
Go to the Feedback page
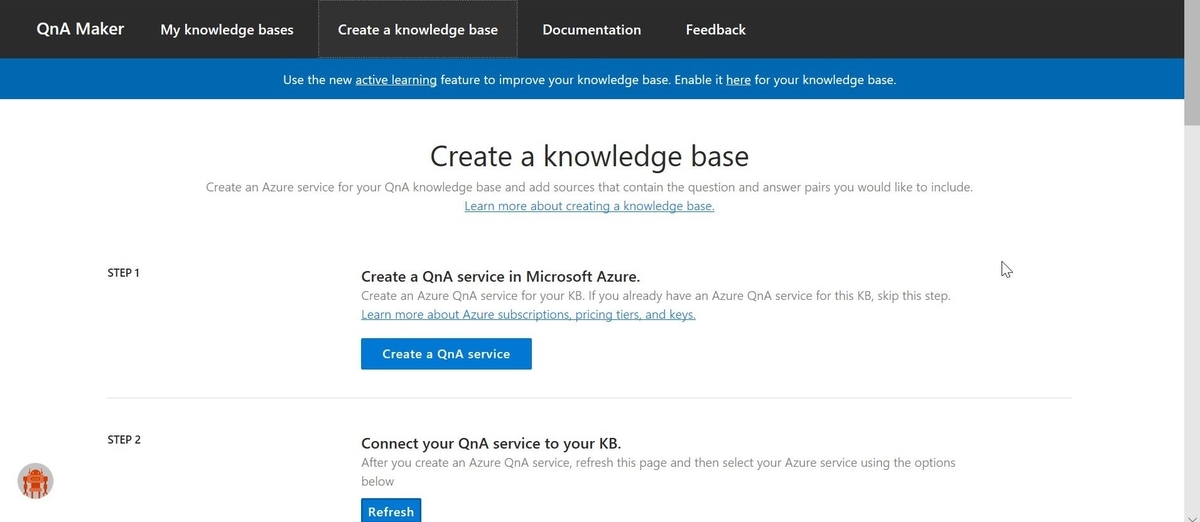point(715,30)
